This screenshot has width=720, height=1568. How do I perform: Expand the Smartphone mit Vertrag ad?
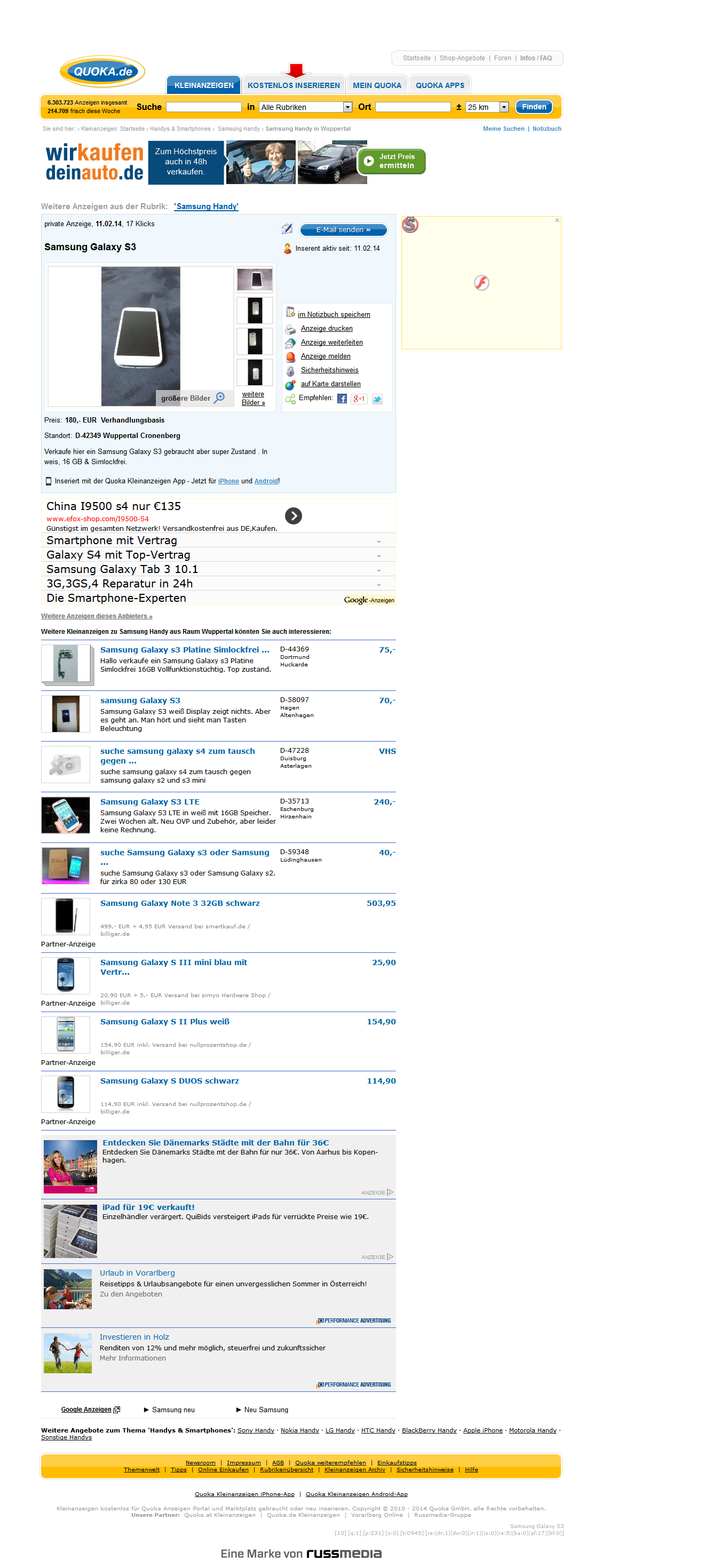pyautogui.click(x=379, y=542)
